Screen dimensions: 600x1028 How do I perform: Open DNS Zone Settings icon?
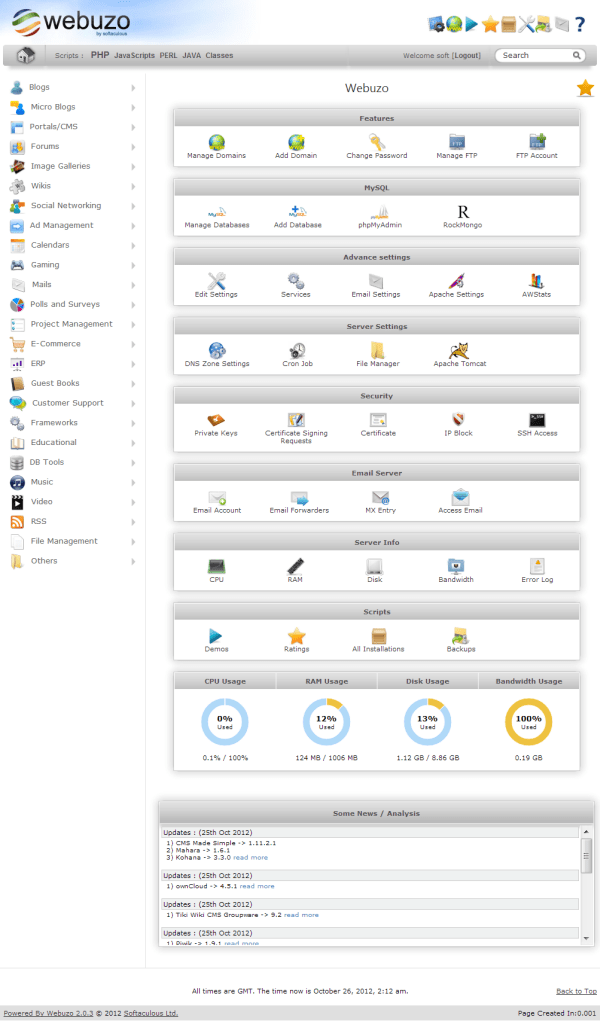coord(217,350)
